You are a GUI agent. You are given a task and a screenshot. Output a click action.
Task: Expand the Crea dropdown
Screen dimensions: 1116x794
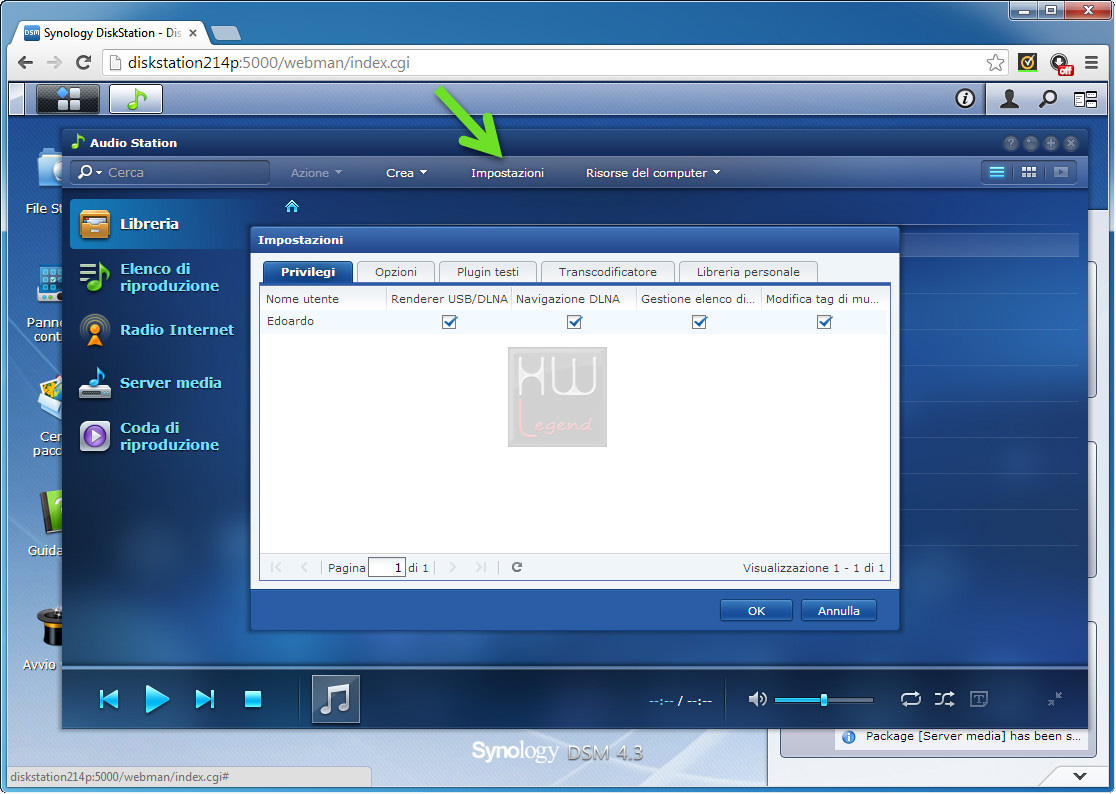(x=406, y=173)
